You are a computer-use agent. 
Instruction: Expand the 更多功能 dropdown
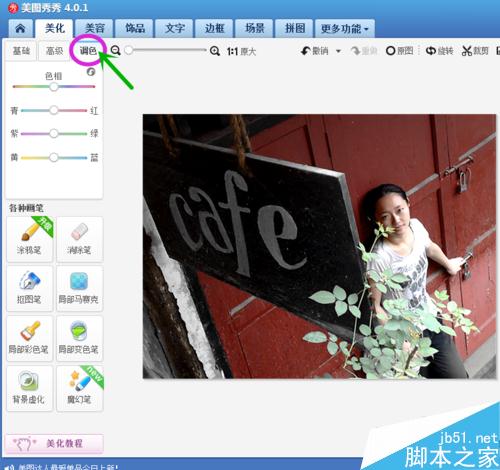coord(344,28)
